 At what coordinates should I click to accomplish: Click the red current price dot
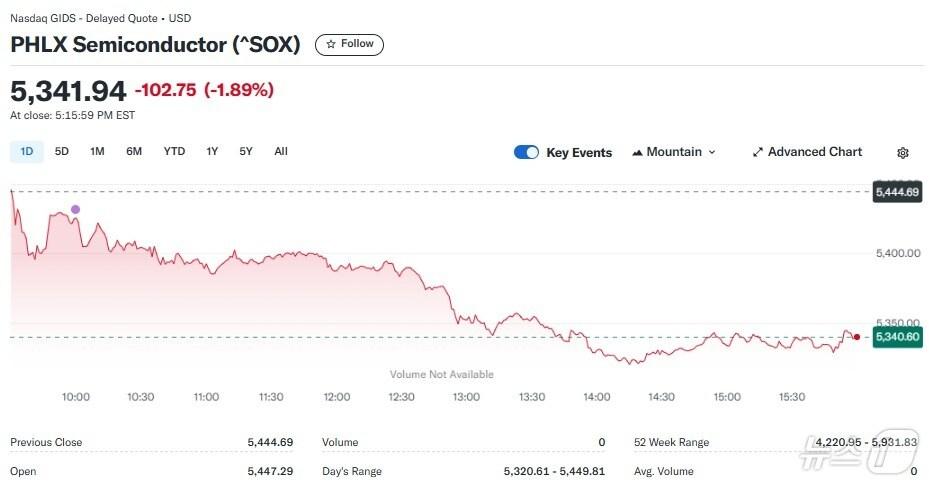point(857,337)
